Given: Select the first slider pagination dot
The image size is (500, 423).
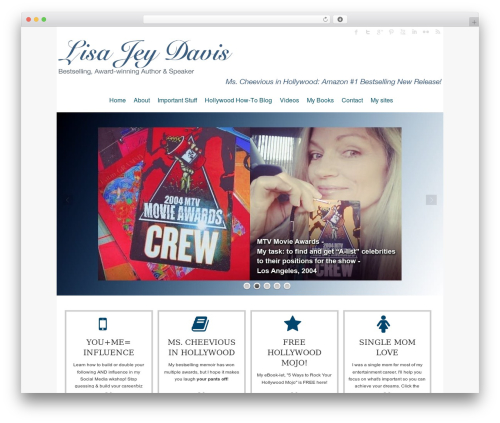Looking at the screenshot, I should point(247,286).
